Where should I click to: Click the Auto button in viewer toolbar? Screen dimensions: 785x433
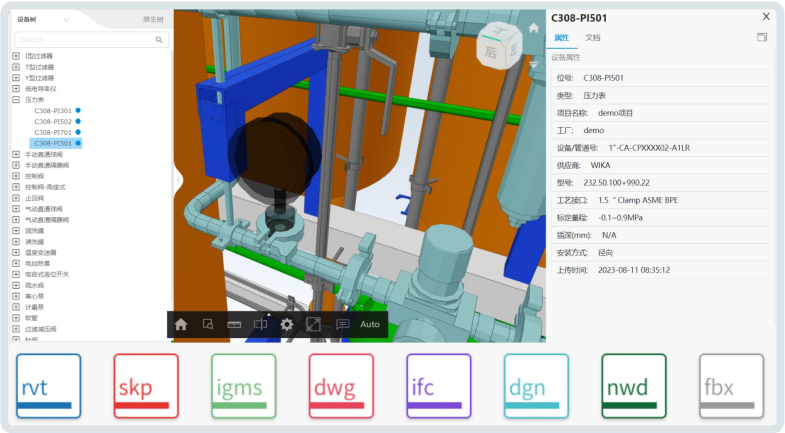pos(370,324)
